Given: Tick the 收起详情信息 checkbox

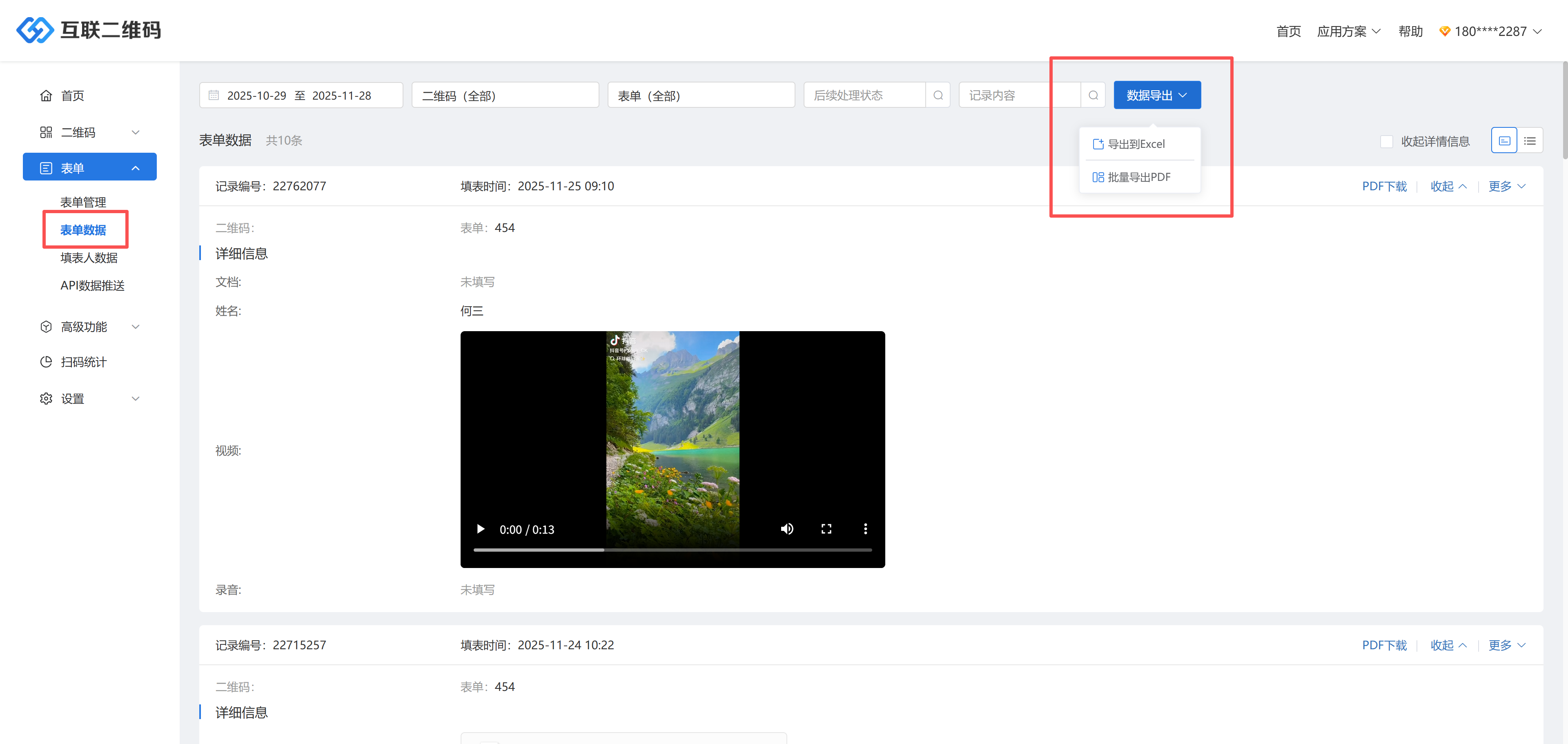Looking at the screenshot, I should (x=1386, y=141).
